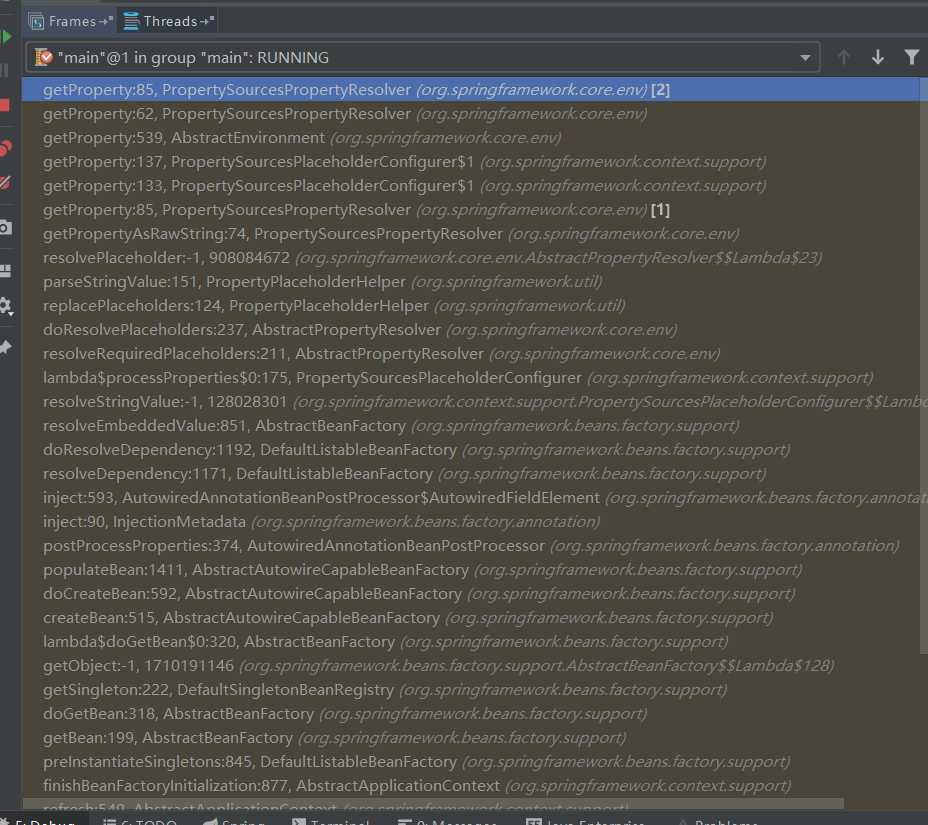Select frame lambda$processProperties$0:175

(471, 378)
